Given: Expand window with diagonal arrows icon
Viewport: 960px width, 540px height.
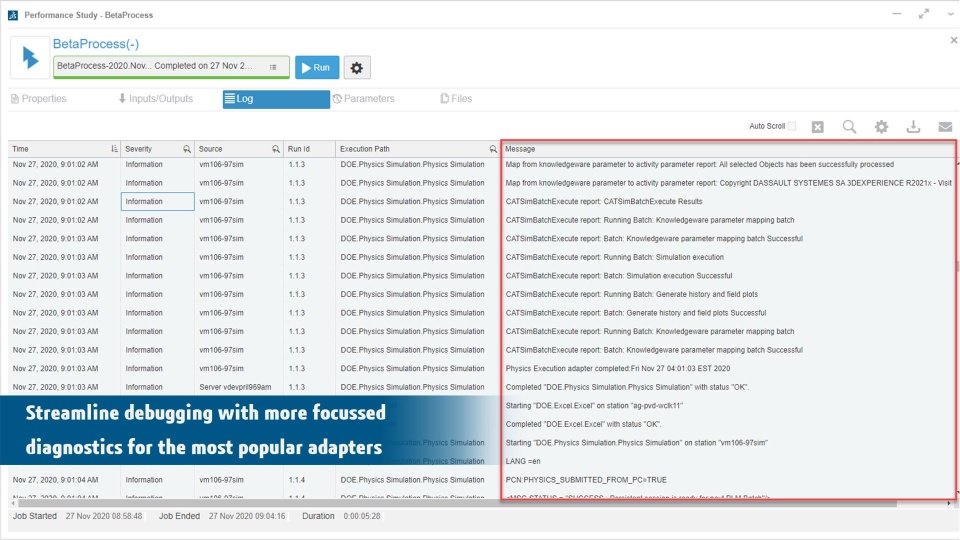Looking at the screenshot, I should [x=923, y=14].
